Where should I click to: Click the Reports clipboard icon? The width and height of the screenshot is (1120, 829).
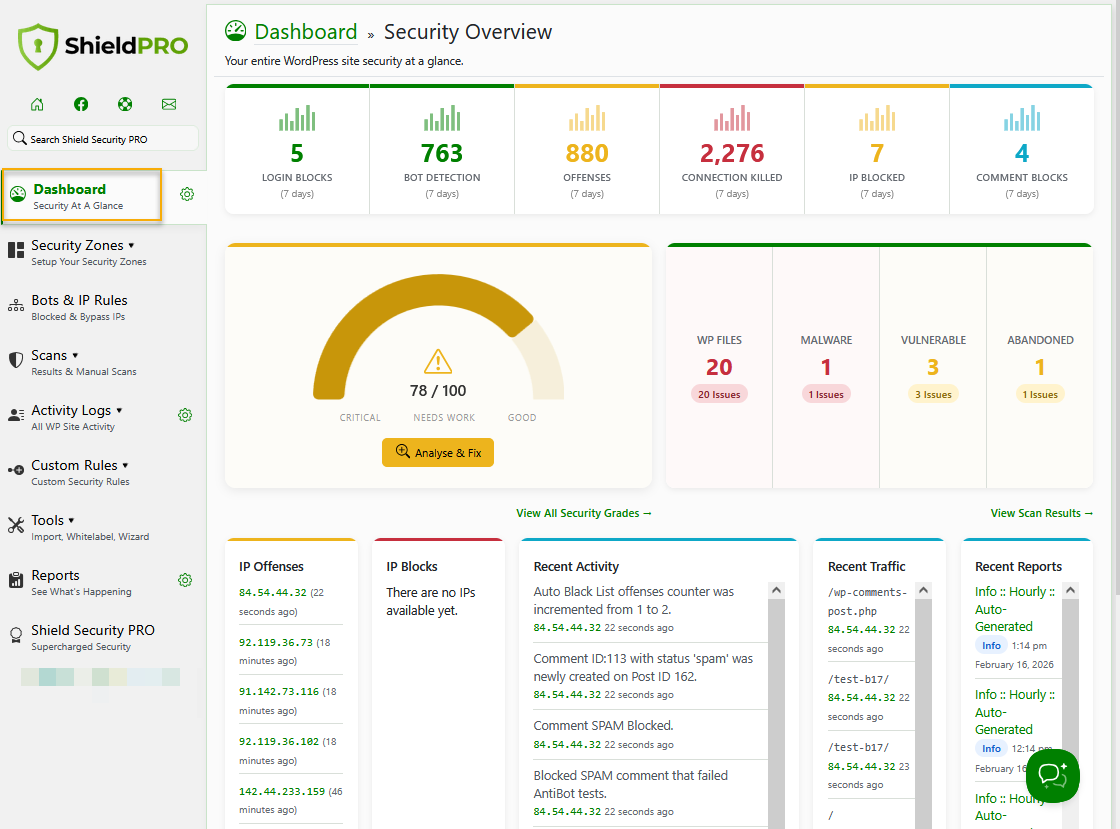click(16, 581)
